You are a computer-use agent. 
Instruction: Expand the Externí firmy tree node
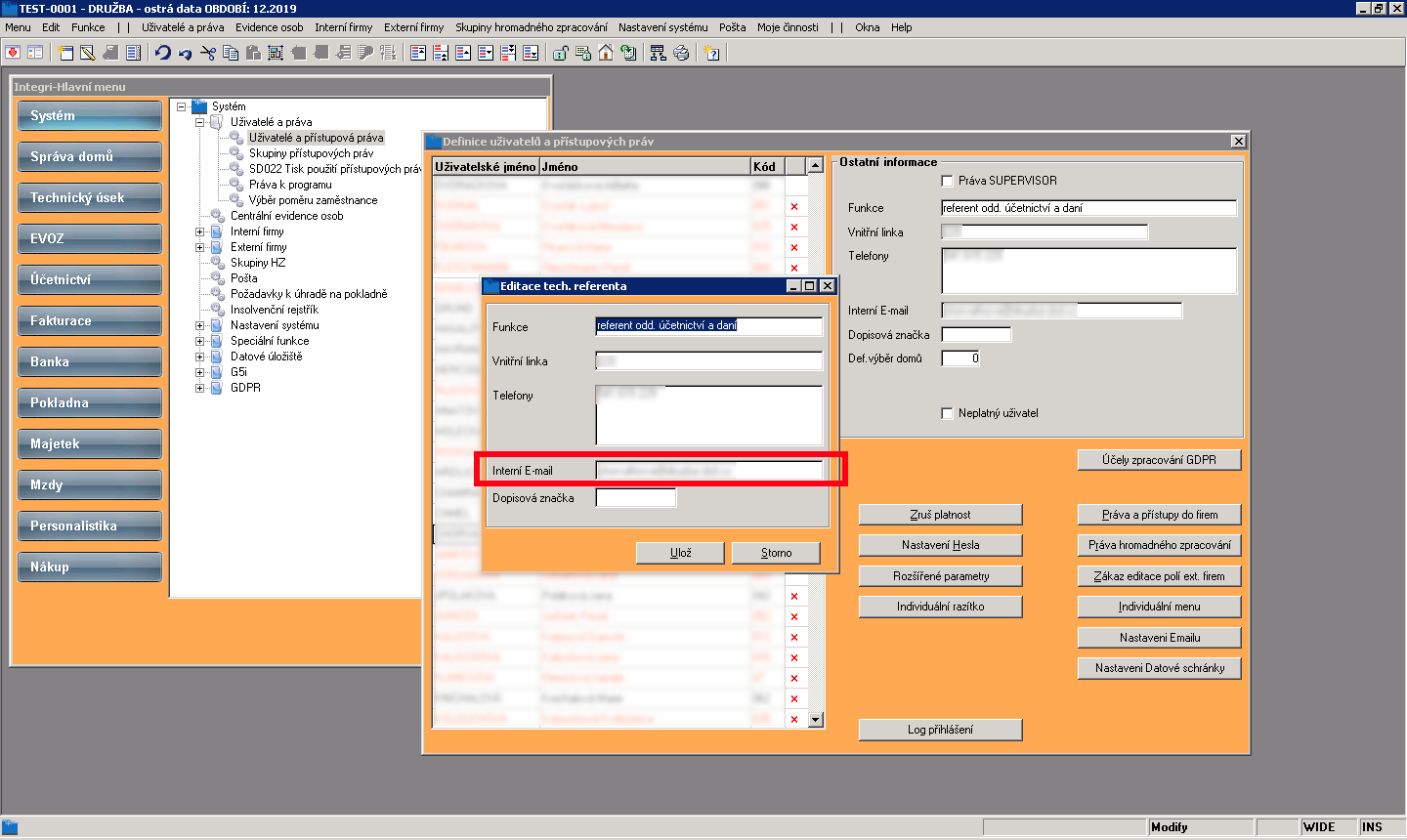200,247
